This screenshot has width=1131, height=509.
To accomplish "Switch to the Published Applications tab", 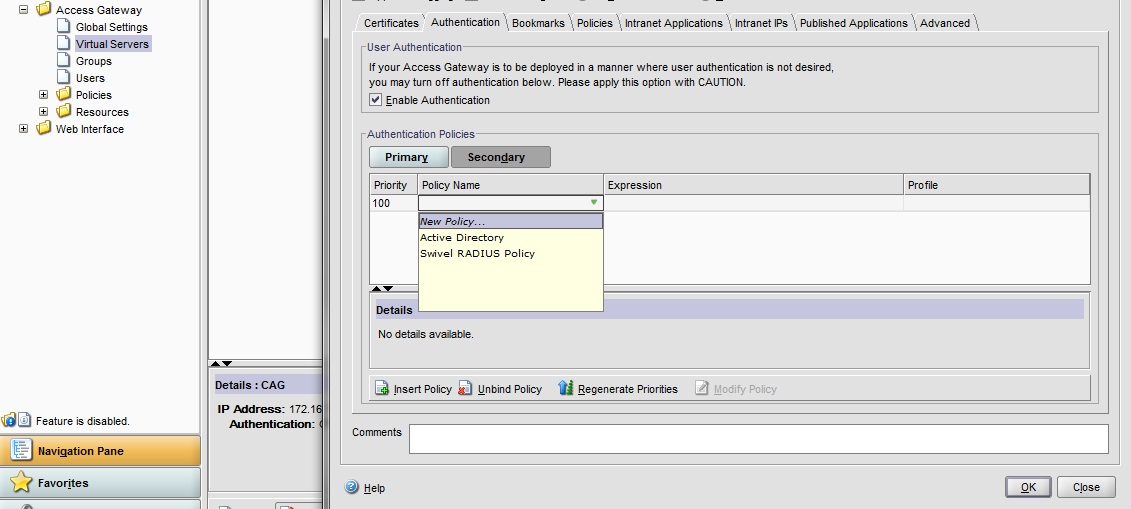I will (x=853, y=23).
